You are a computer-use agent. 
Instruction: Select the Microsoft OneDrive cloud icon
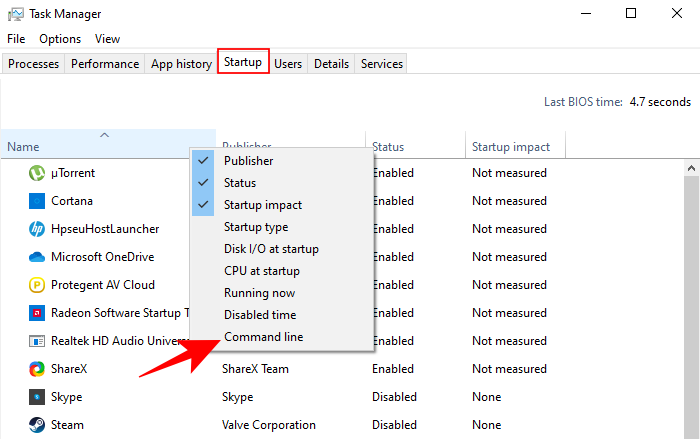click(x=36, y=257)
